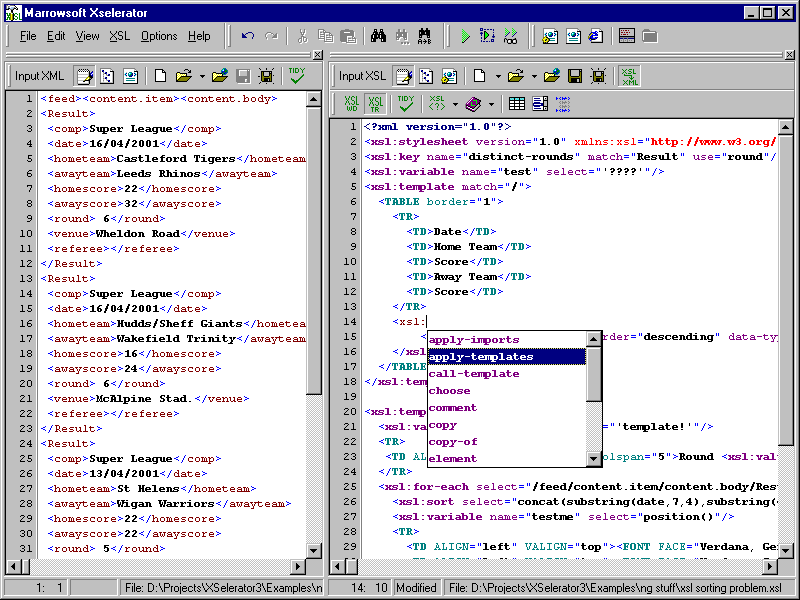800x600 pixels.
Task: Run the transform with the green play icon
Action: coord(465,36)
